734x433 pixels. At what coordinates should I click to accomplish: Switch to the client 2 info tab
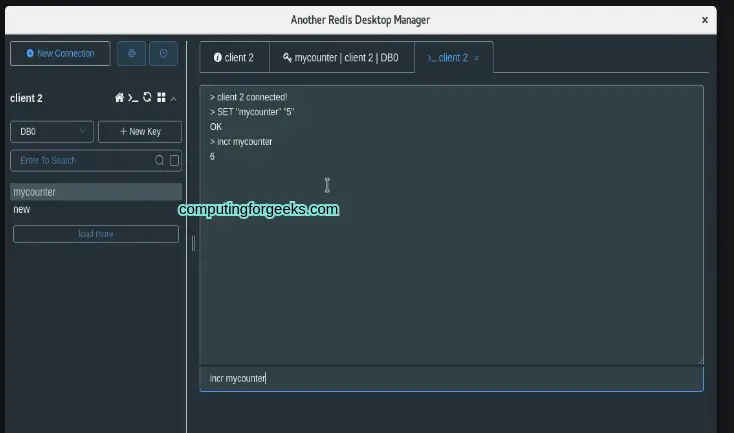click(x=234, y=58)
